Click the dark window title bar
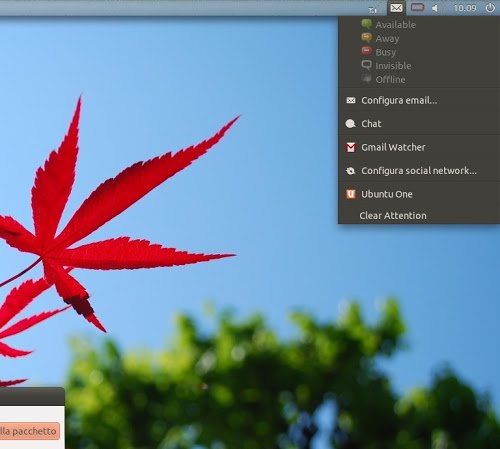The height and width of the screenshot is (449, 500). pyautogui.click(x=32, y=397)
